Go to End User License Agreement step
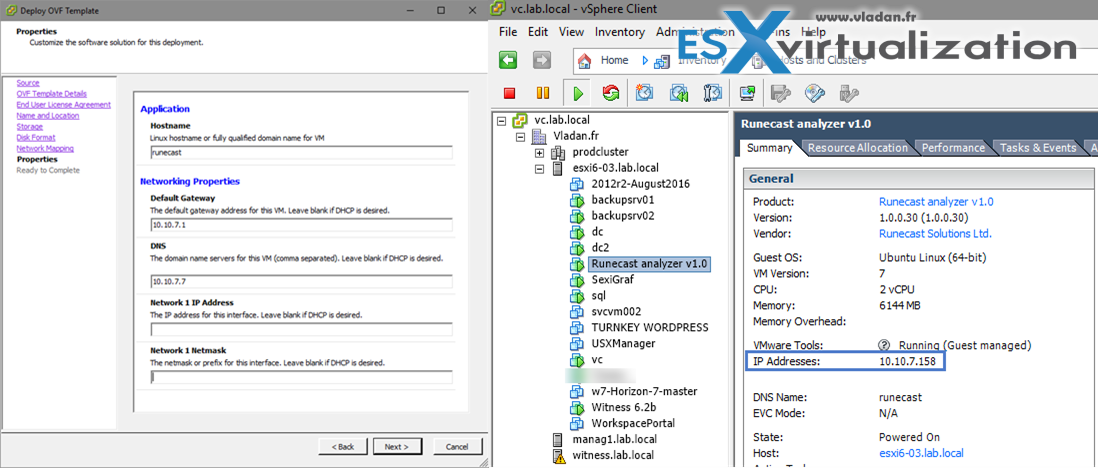 click(x=64, y=104)
